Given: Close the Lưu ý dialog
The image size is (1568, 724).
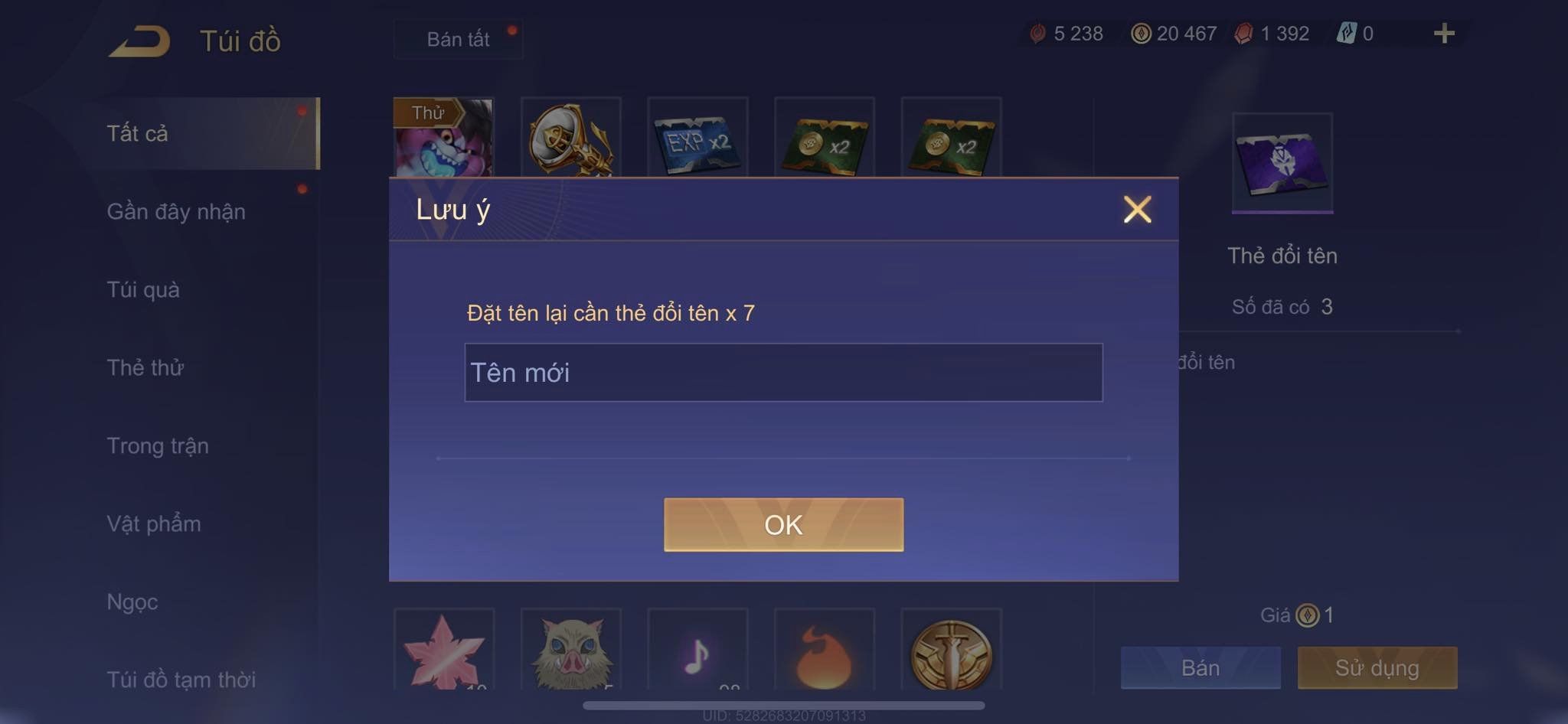Looking at the screenshot, I should point(1137,209).
